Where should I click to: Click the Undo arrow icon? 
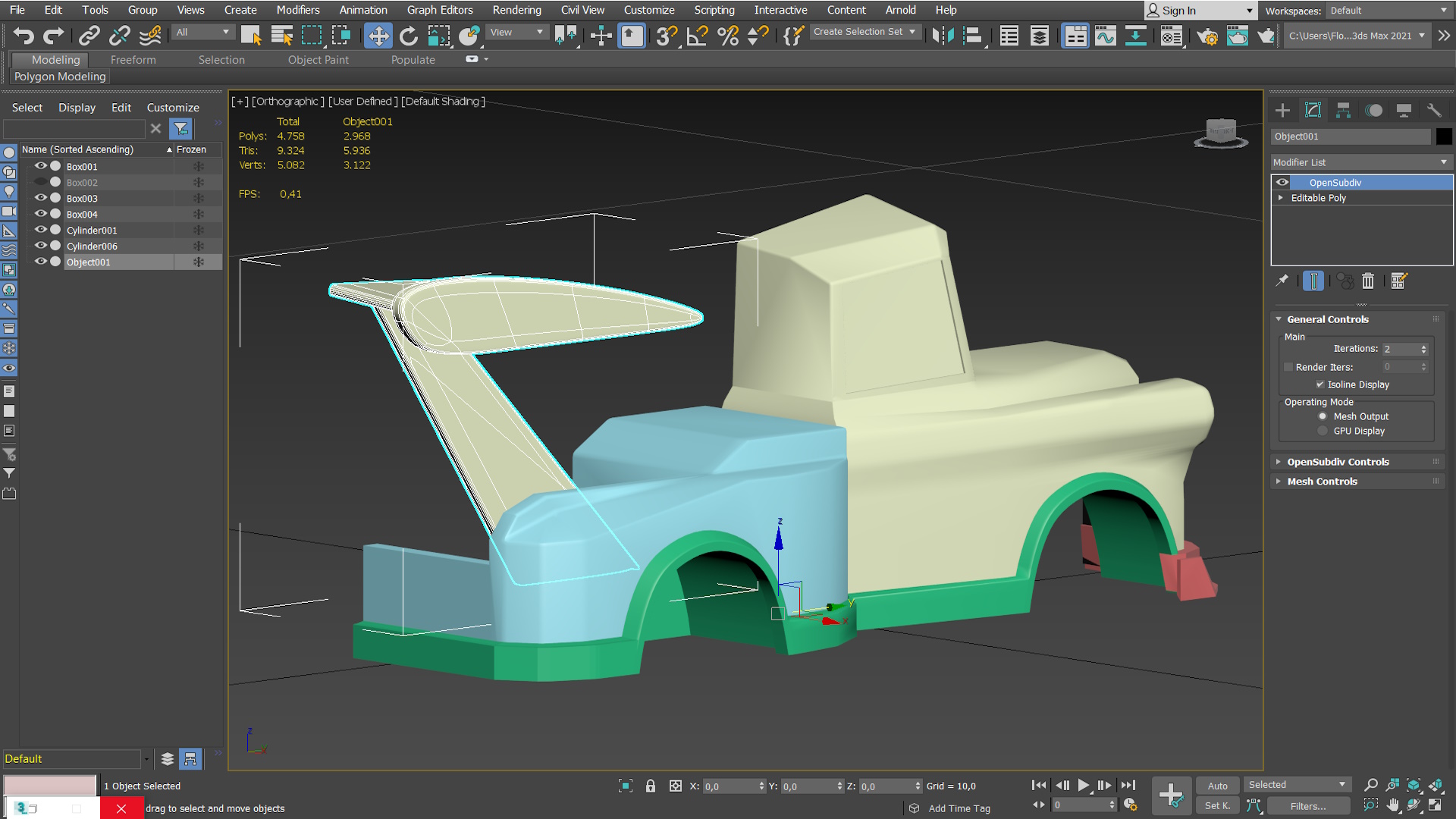(x=24, y=36)
